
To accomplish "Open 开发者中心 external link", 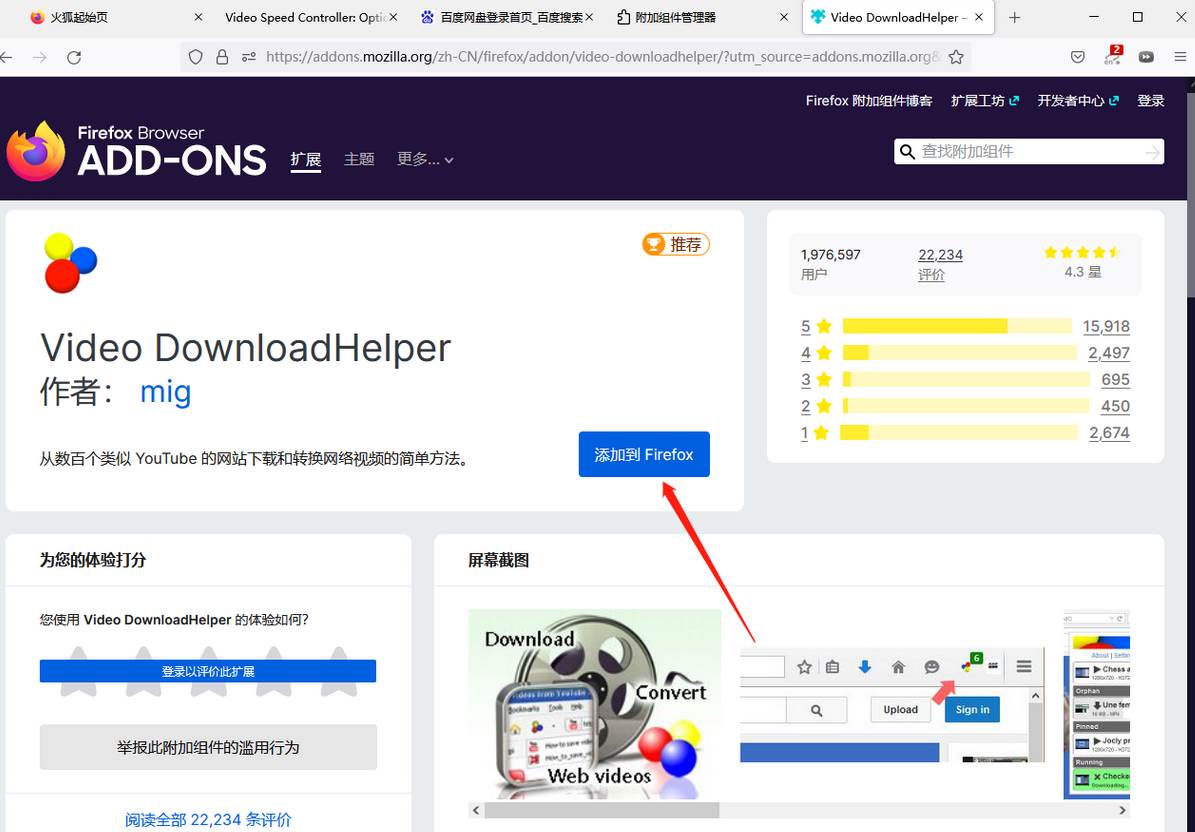I will 1078,101.
